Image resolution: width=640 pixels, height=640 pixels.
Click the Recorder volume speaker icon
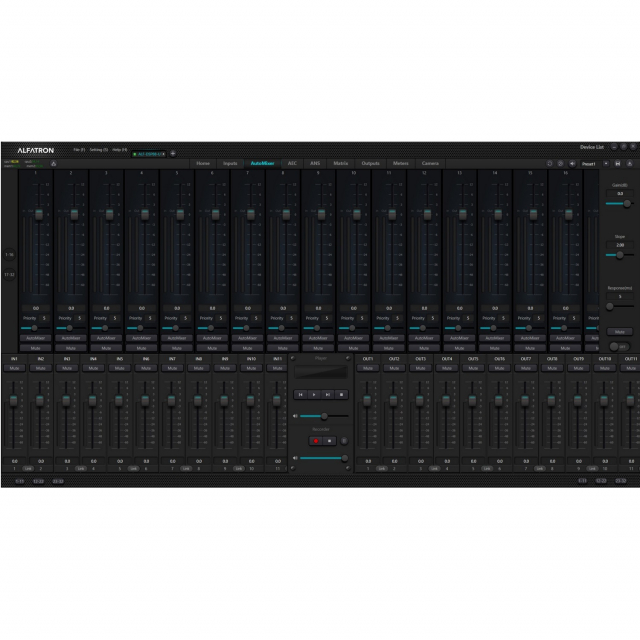point(295,458)
